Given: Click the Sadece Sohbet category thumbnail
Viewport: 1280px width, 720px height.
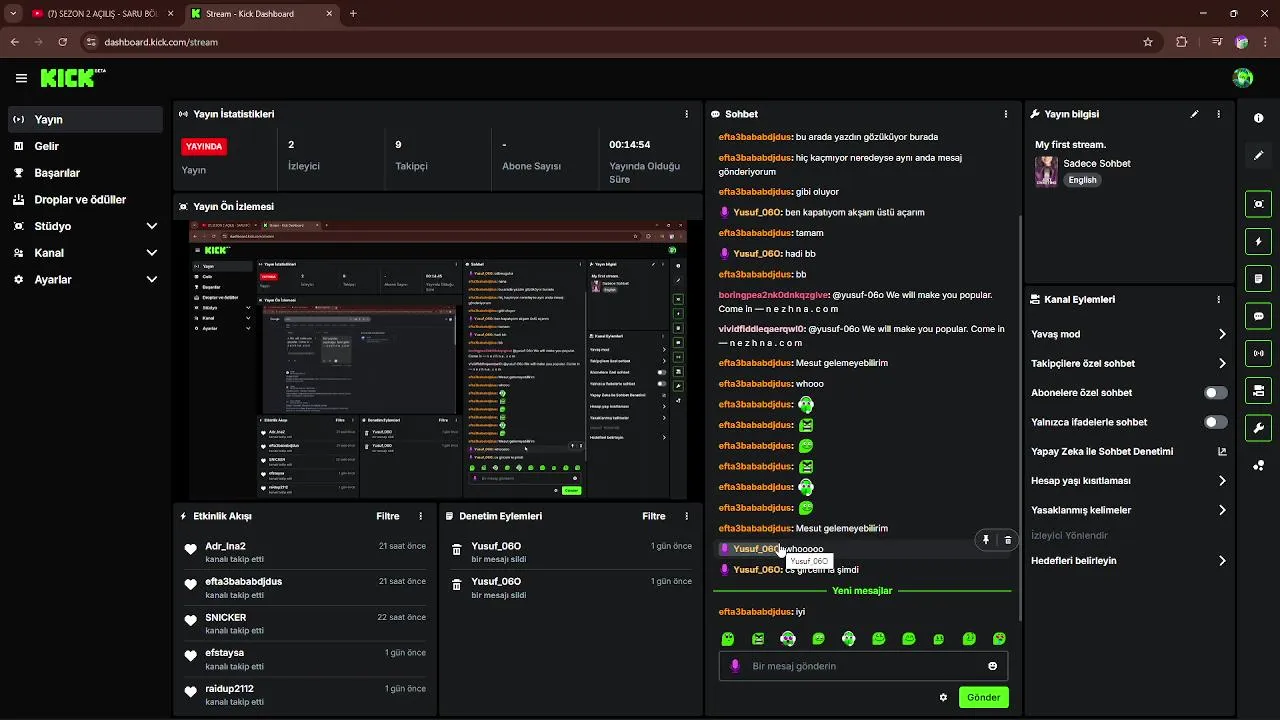Looking at the screenshot, I should point(1046,171).
